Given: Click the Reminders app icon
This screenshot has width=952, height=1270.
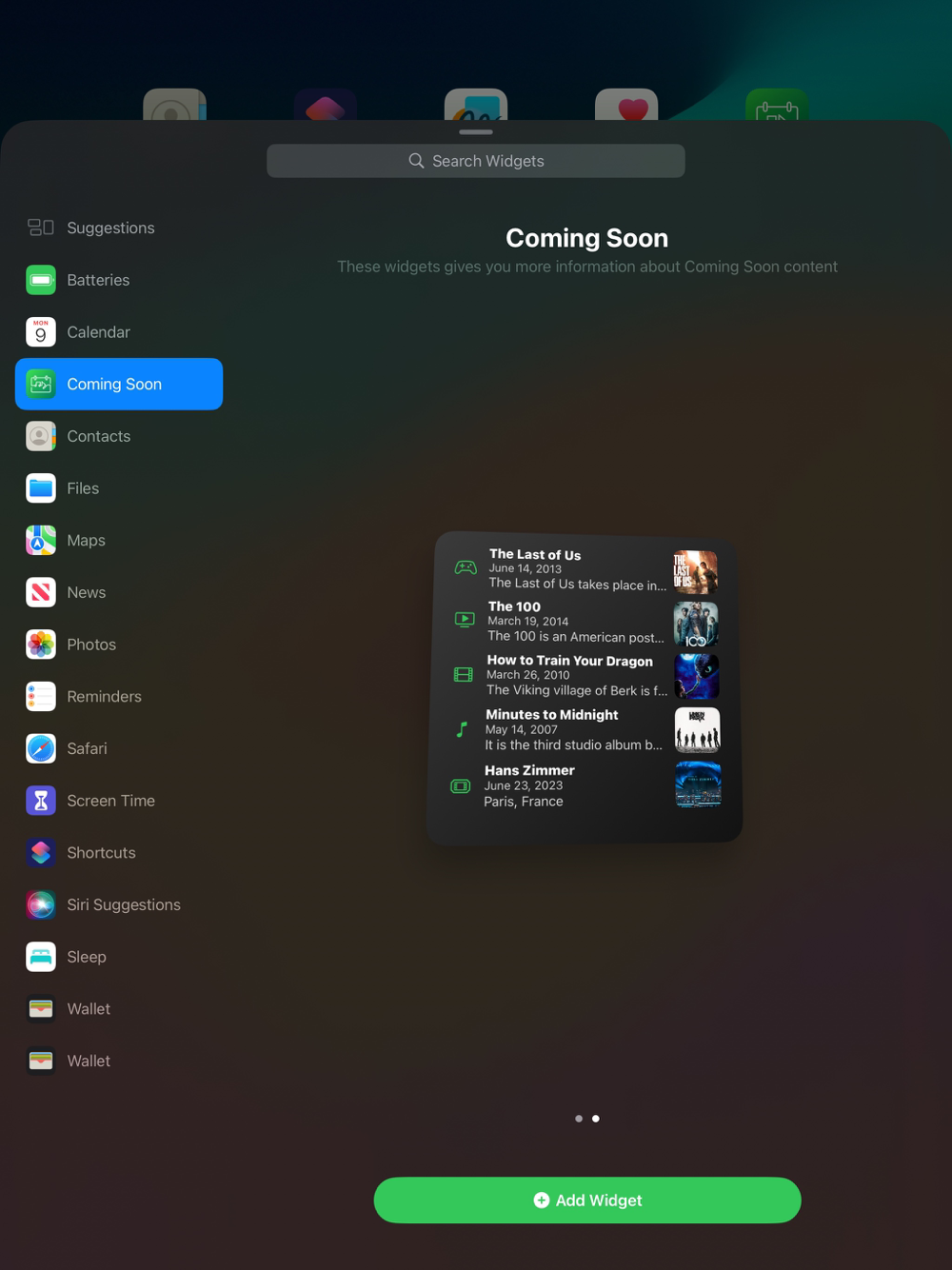Looking at the screenshot, I should [41, 696].
